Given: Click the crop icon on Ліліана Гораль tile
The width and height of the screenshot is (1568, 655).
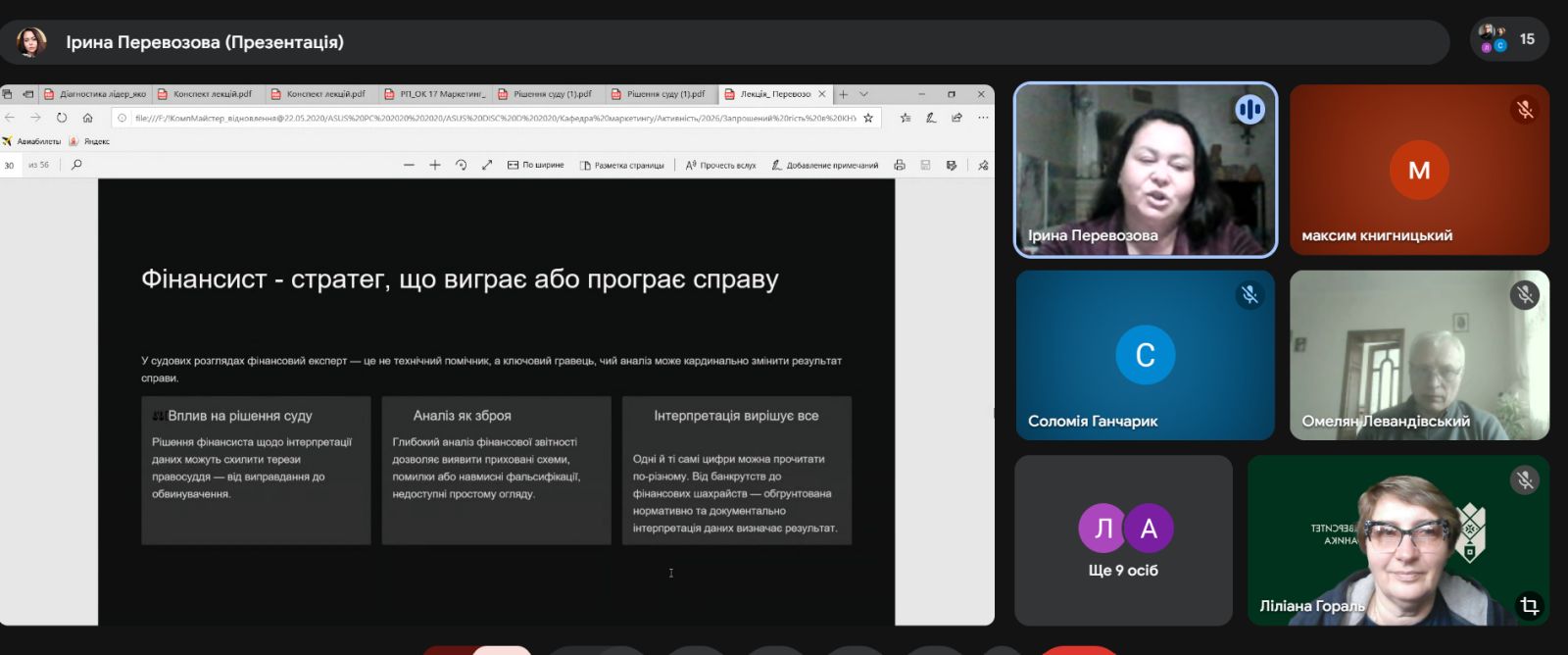Looking at the screenshot, I should tap(1529, 606).
